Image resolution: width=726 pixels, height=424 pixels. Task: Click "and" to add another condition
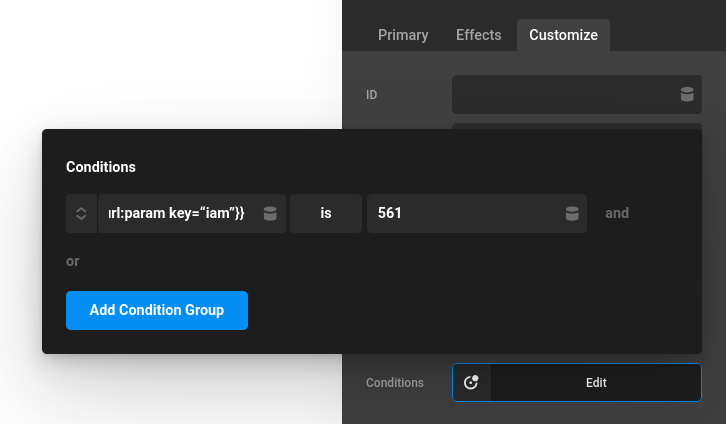click(x=617, y=213)
